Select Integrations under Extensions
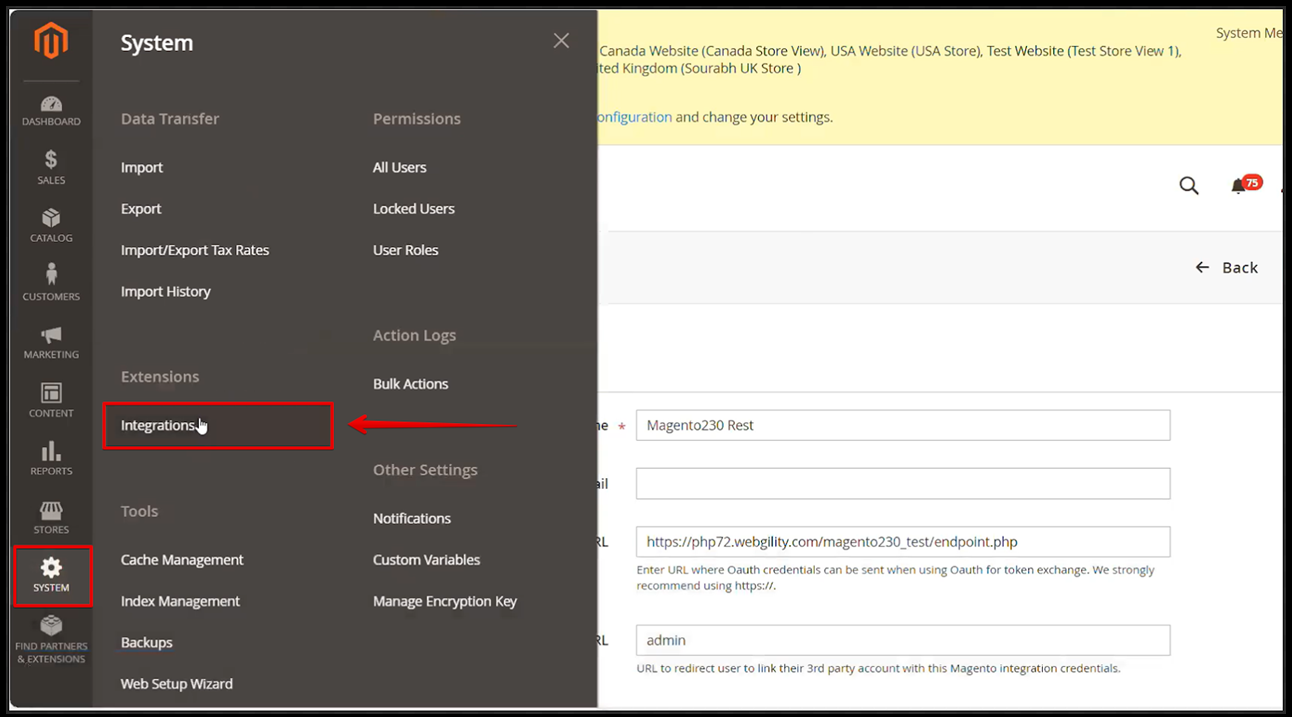 click(158, 425)
